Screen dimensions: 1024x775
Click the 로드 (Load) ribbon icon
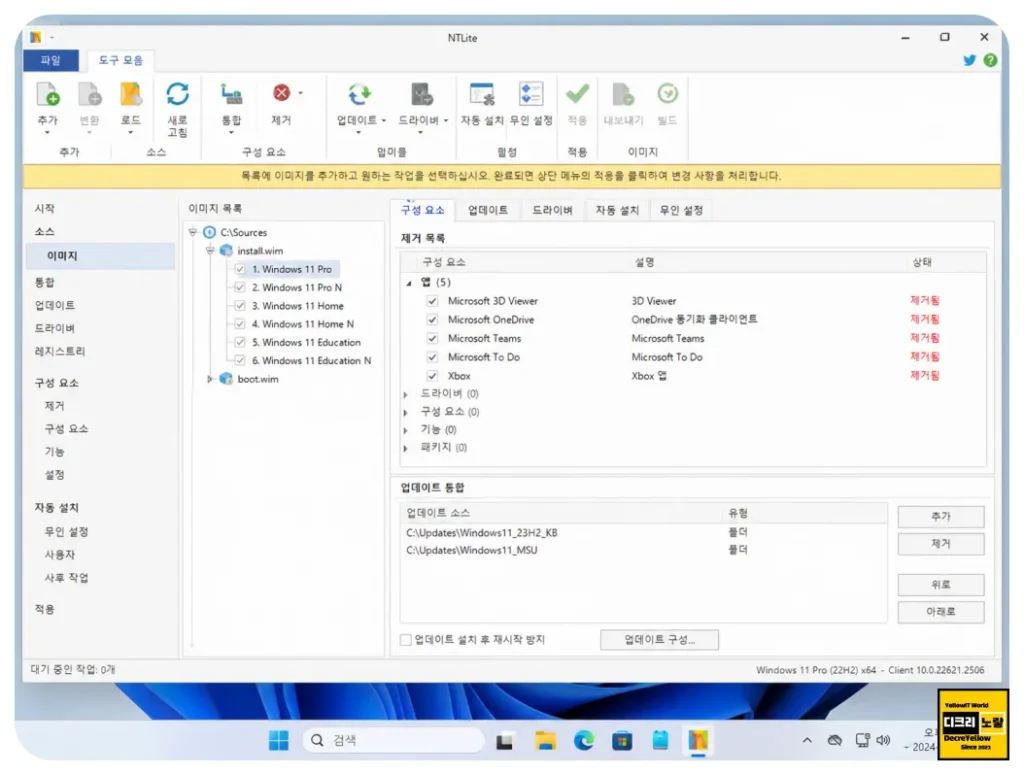tap(131, 96)
